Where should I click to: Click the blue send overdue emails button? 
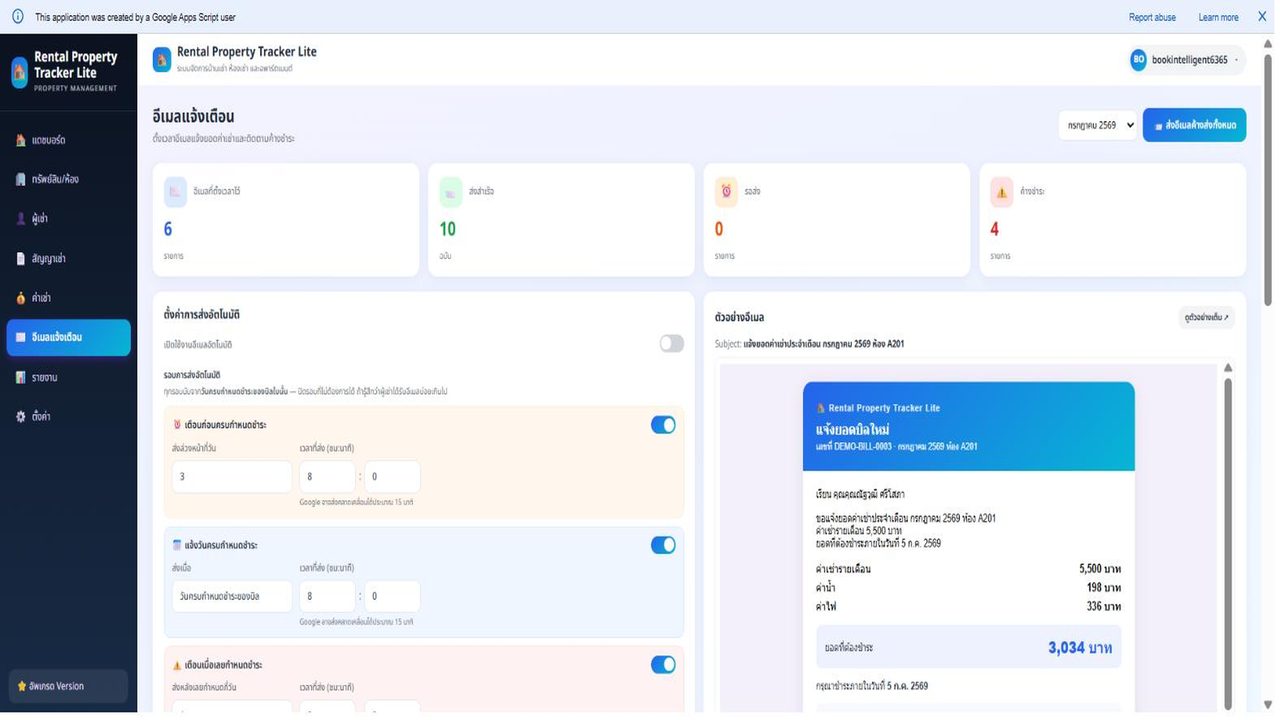pos(1194,125)
